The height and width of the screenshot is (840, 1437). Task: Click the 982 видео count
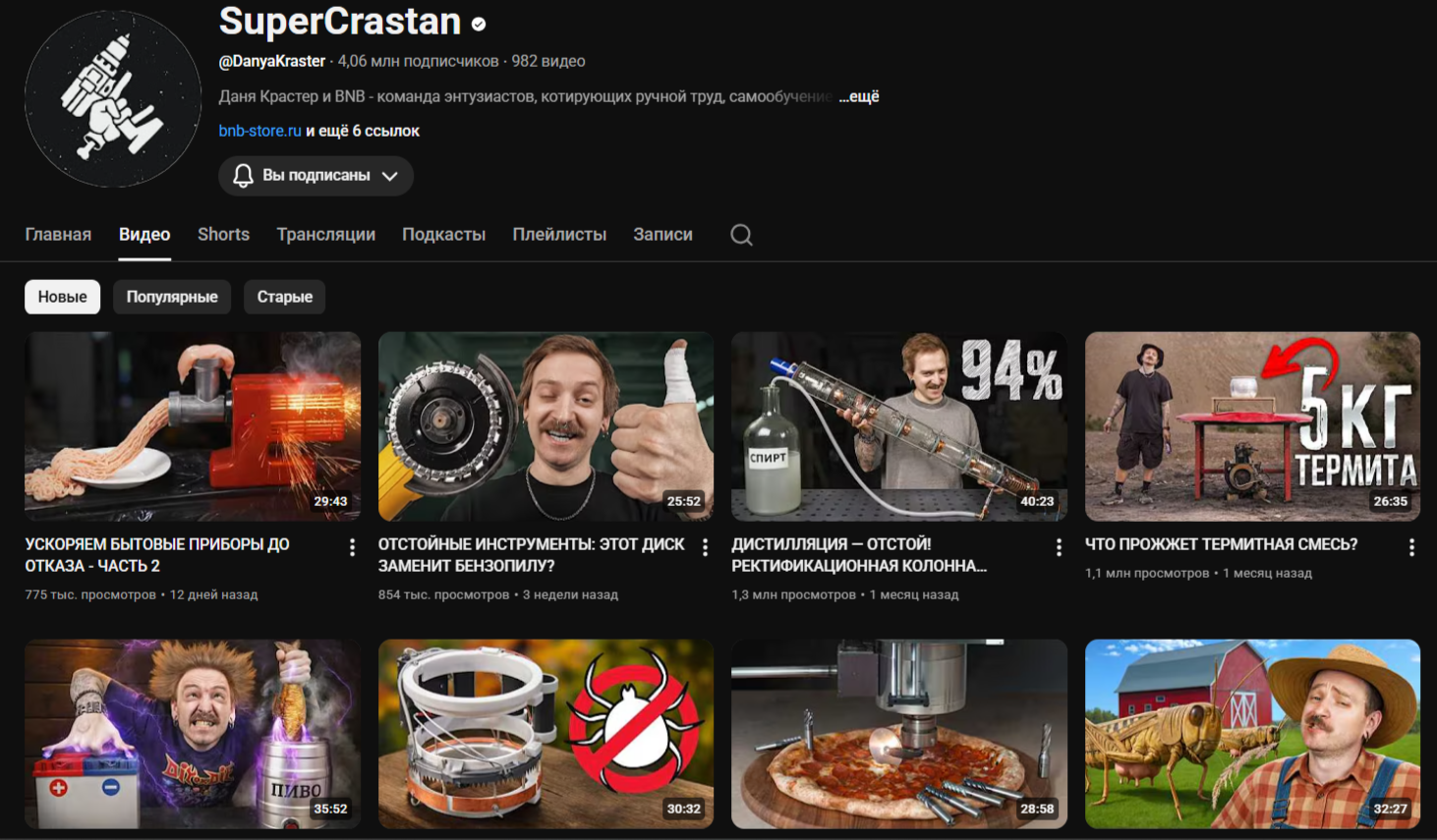pyautogui.click(x=548, y=61)
